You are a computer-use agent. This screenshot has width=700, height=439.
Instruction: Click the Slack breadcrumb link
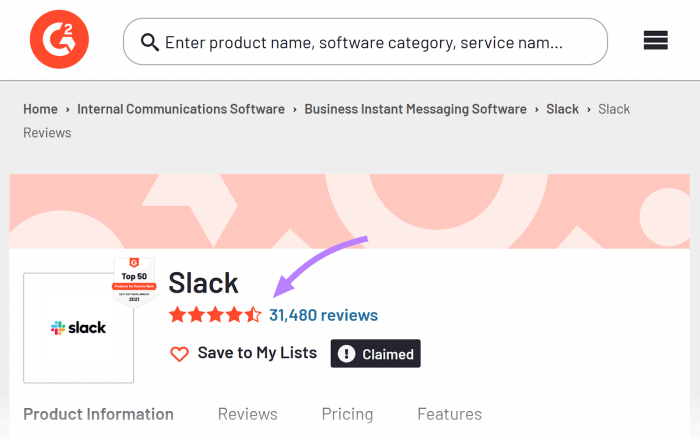(x=562, y=109)
